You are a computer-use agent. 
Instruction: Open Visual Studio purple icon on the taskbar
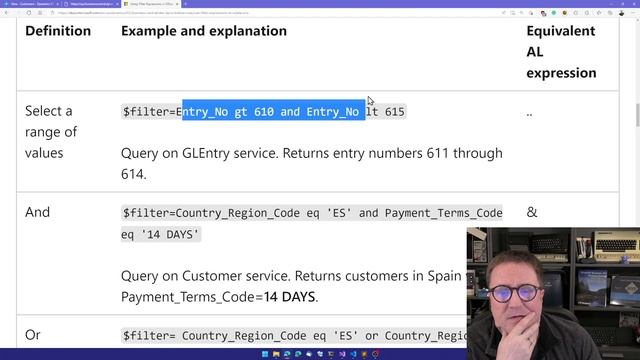[x=342, y=354]
